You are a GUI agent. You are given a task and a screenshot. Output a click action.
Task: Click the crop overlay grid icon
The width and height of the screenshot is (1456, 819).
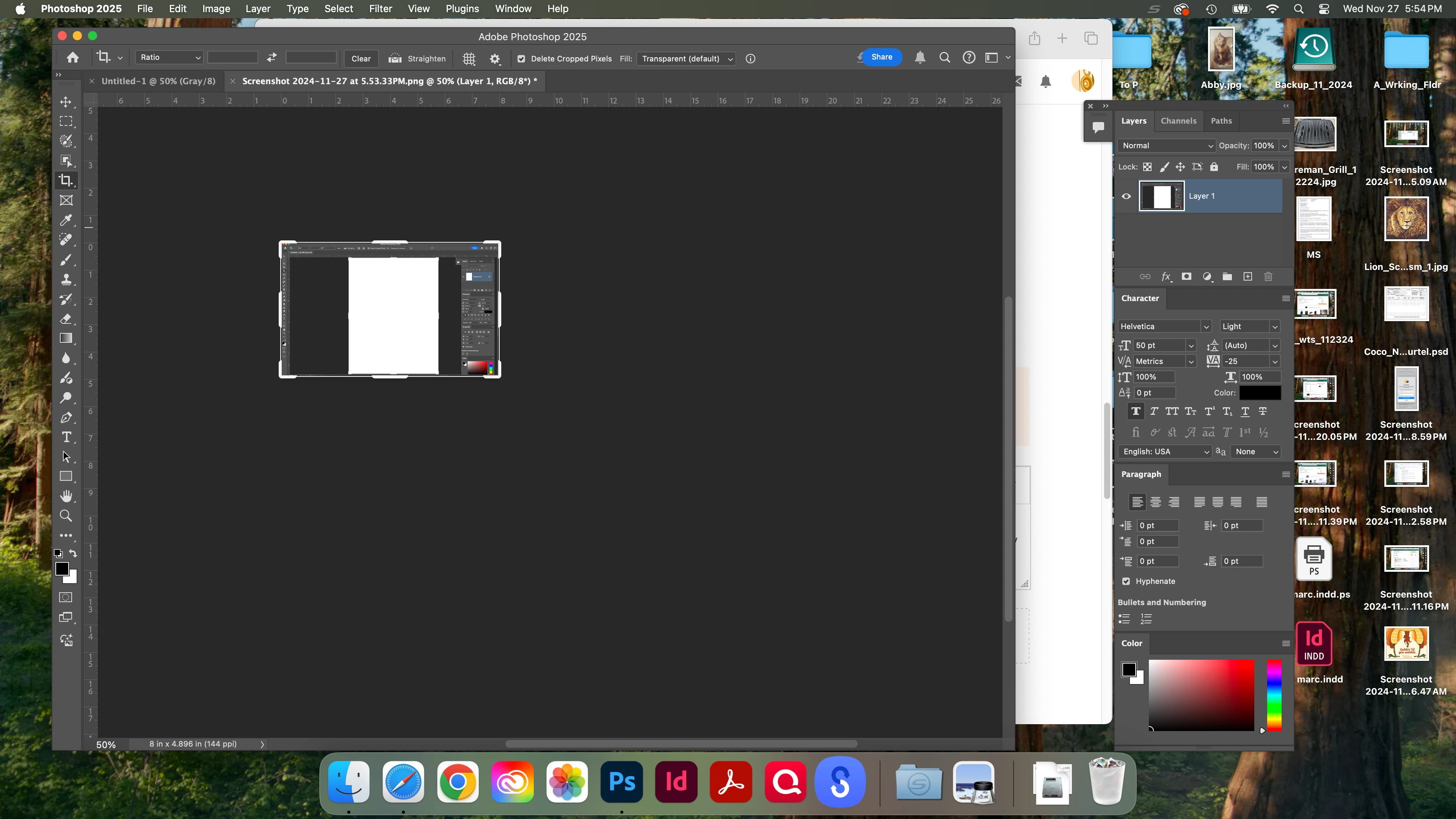click(x=469, y=59)
